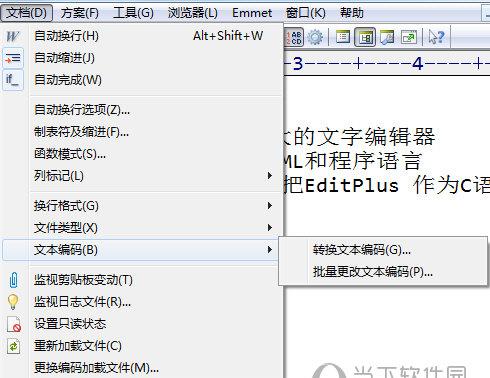Screen dimensions: 490x378
Task: Open the Emmet menu
Action: coord(252,13)
